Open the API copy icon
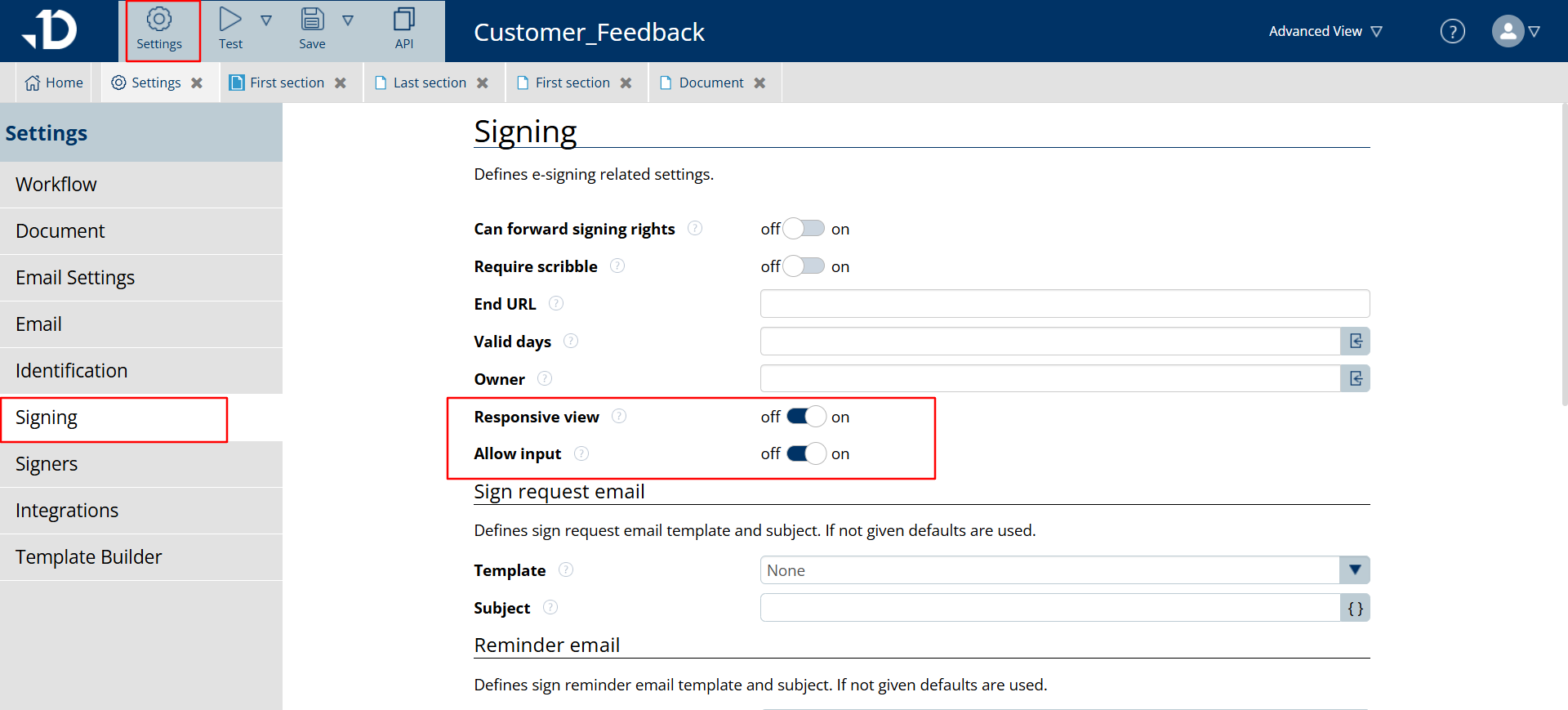 (404, 20)
